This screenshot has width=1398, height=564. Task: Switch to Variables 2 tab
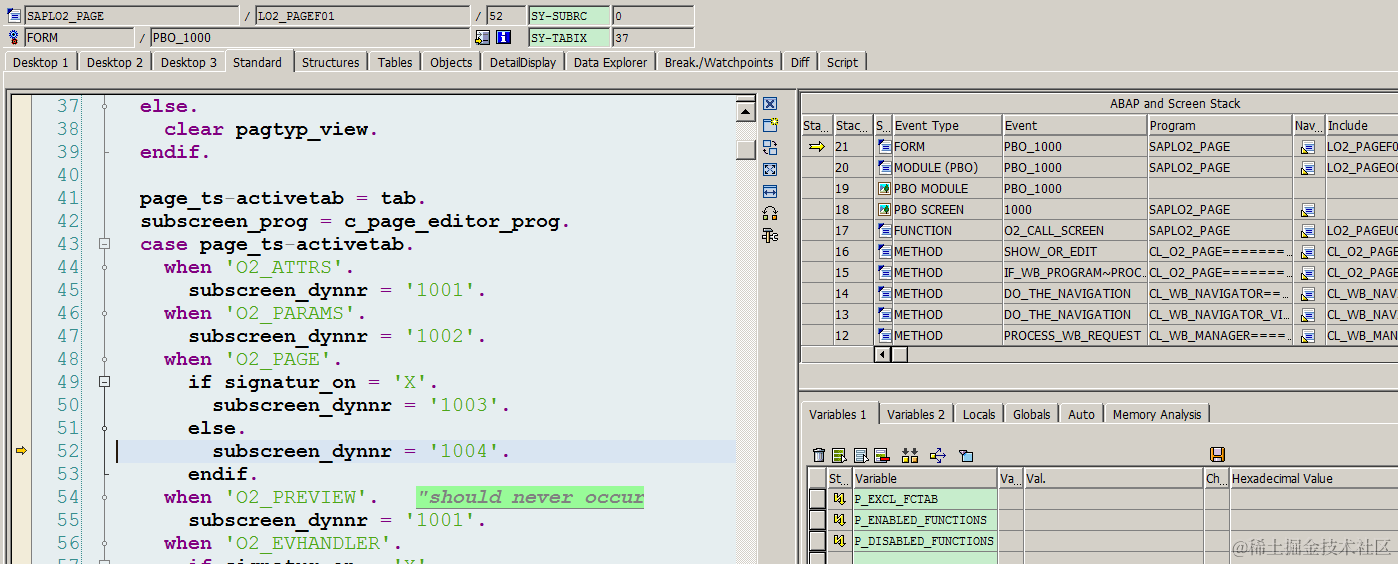(x=916, y=414)
